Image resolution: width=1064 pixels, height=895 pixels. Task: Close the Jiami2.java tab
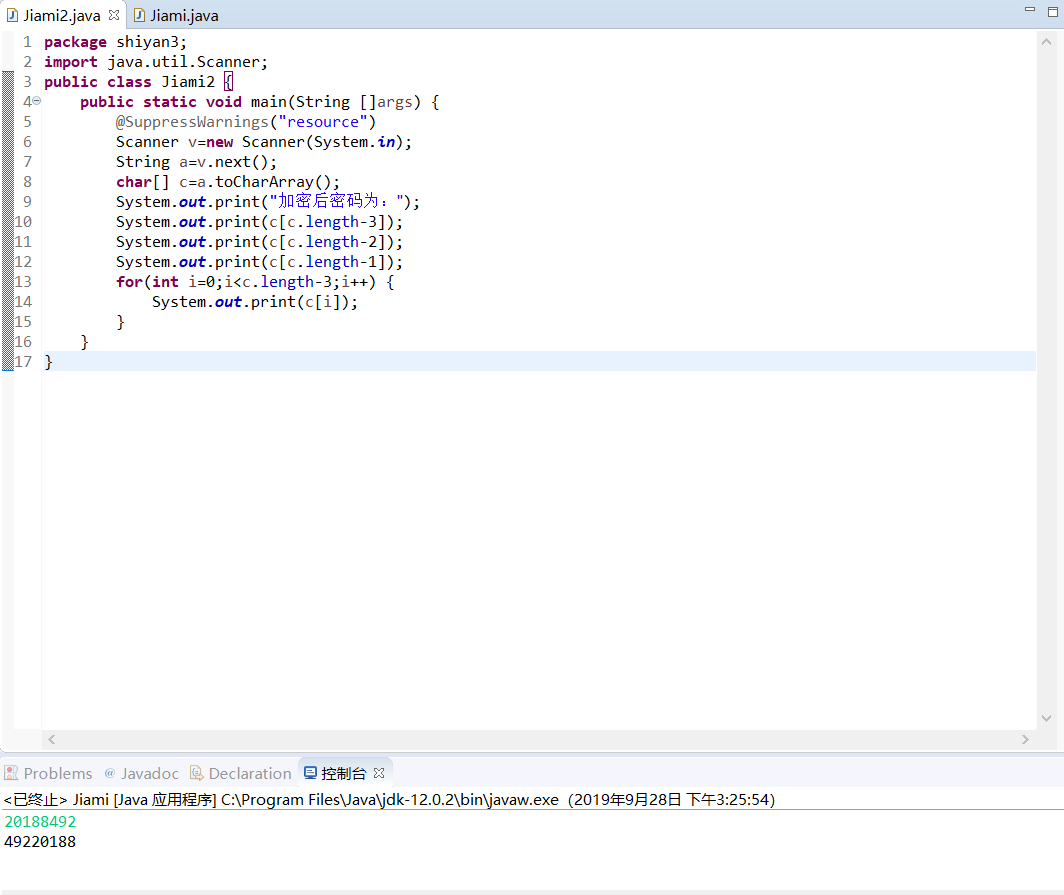(114, 14)
